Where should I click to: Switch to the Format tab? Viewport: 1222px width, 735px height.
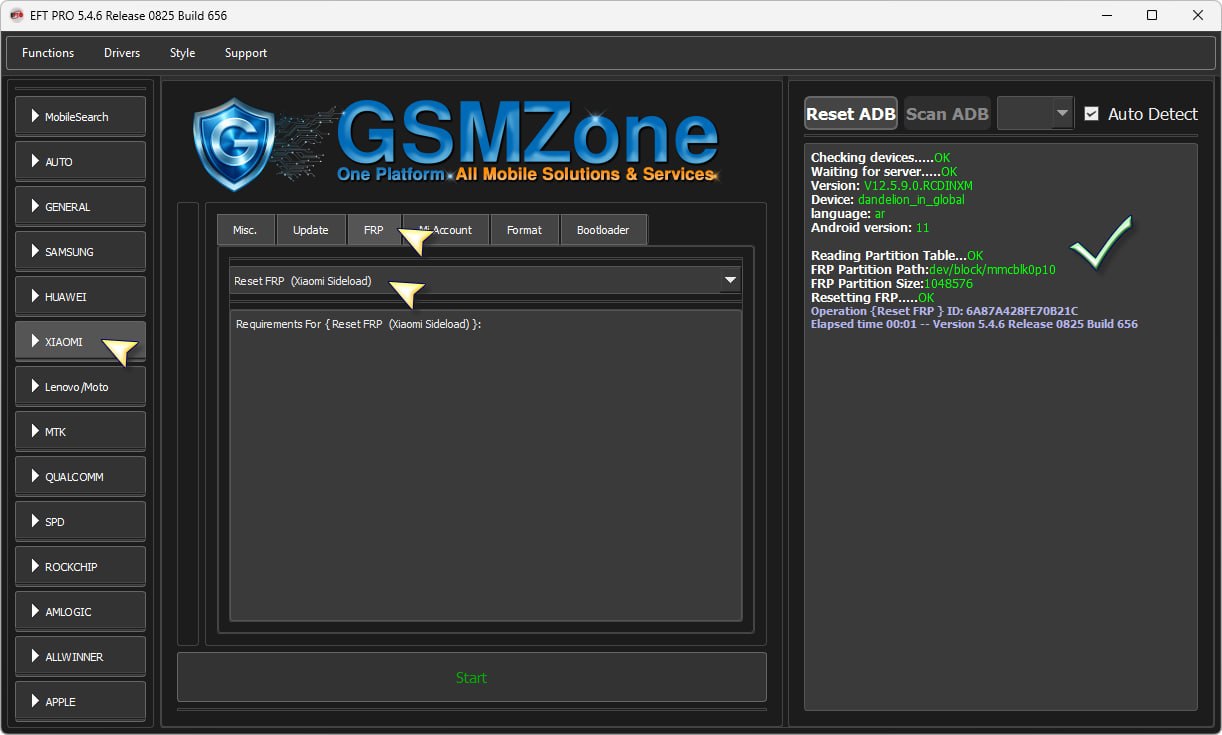coord(524,229)
